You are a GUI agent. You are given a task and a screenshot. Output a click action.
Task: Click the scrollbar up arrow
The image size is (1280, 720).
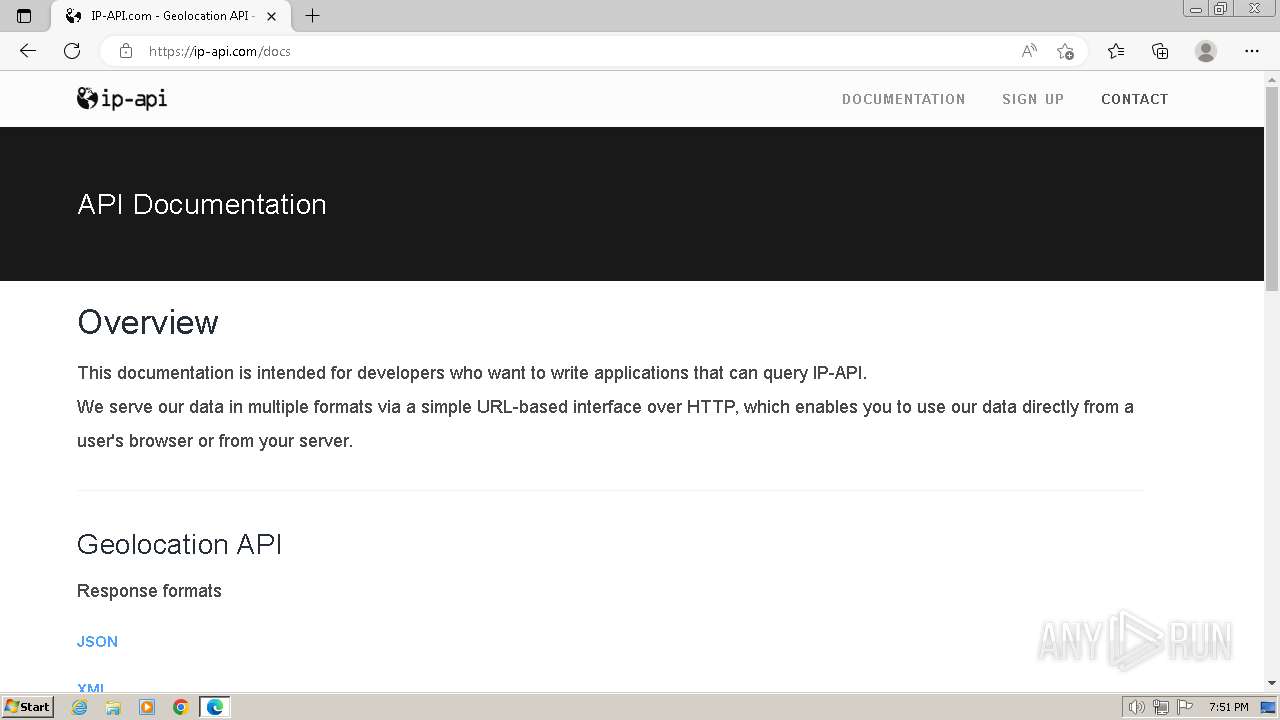(1272, 78)
